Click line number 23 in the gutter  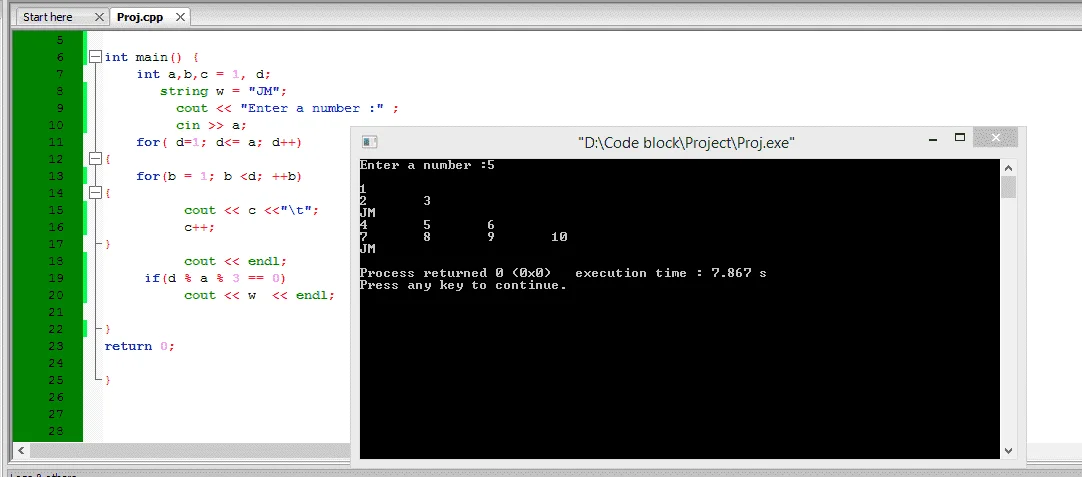(56, 346)
